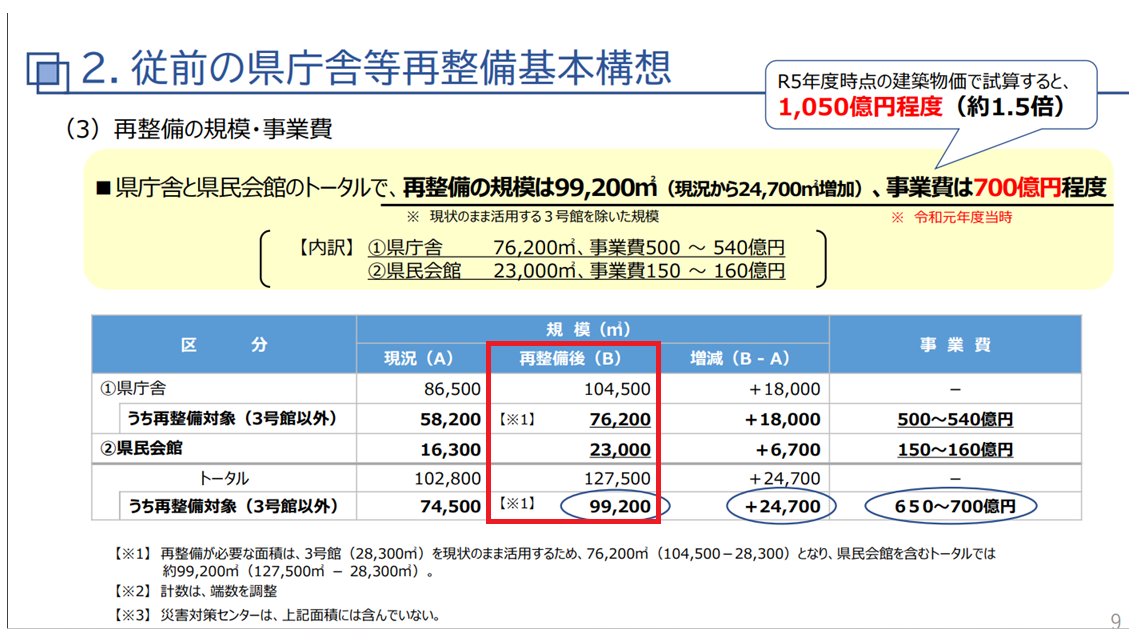Screen dimensions: 1144x641
Task: Select red callout text '1,050億円程度'
Action: (x=860, y=107)
